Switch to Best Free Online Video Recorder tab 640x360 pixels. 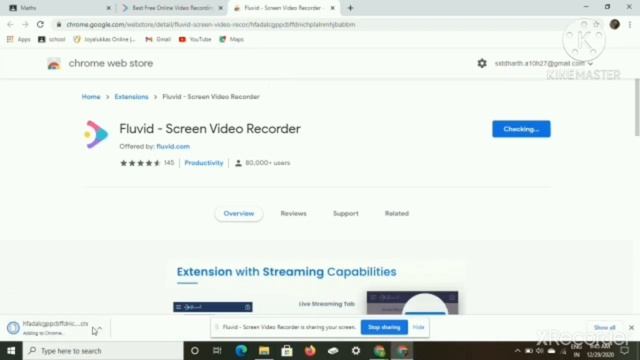[171, 8]
